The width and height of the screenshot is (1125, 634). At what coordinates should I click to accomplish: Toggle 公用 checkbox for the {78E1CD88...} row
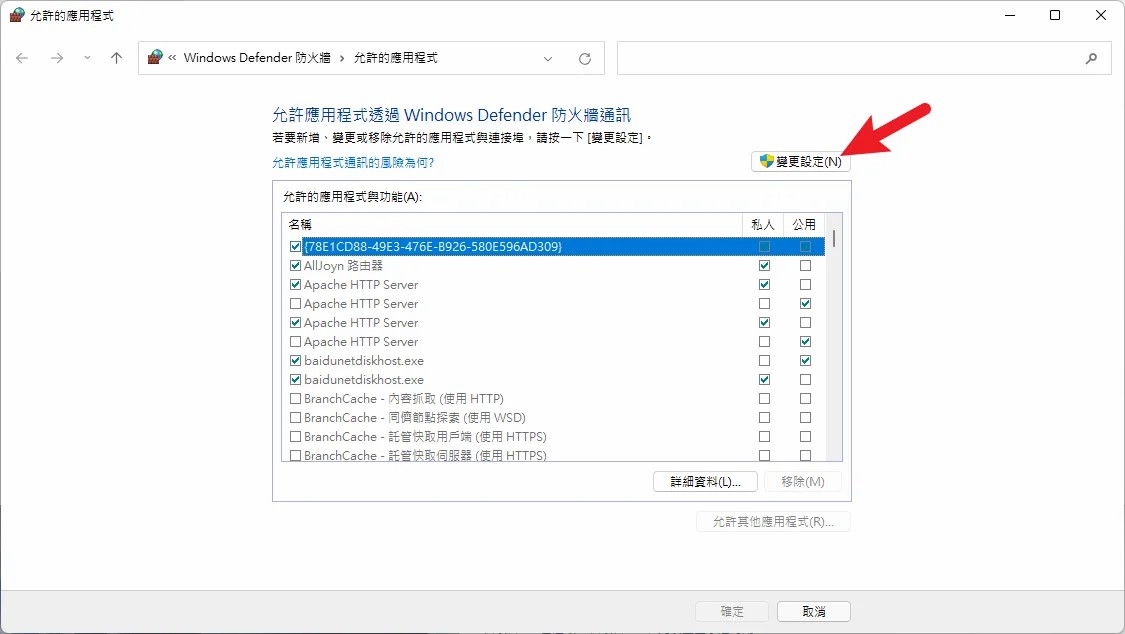805,246
